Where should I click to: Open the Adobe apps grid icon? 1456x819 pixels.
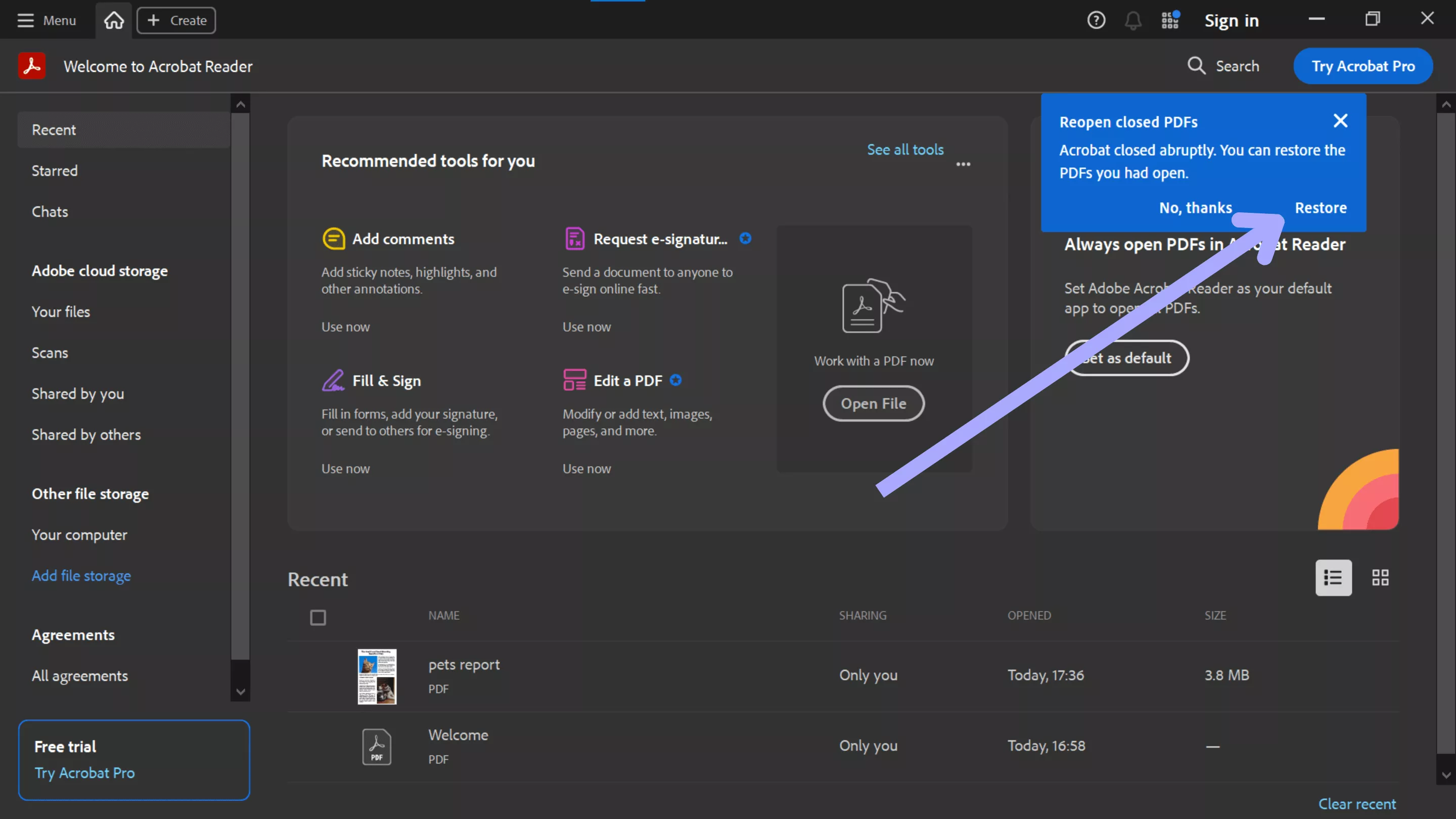1169,20
